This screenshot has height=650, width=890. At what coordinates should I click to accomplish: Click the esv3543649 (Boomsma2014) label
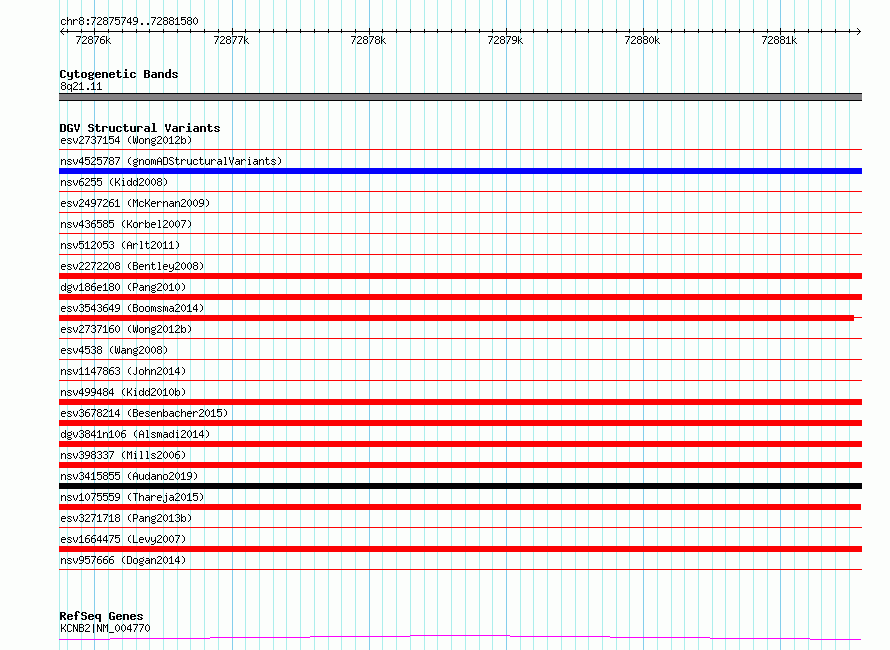coord(132,308)
